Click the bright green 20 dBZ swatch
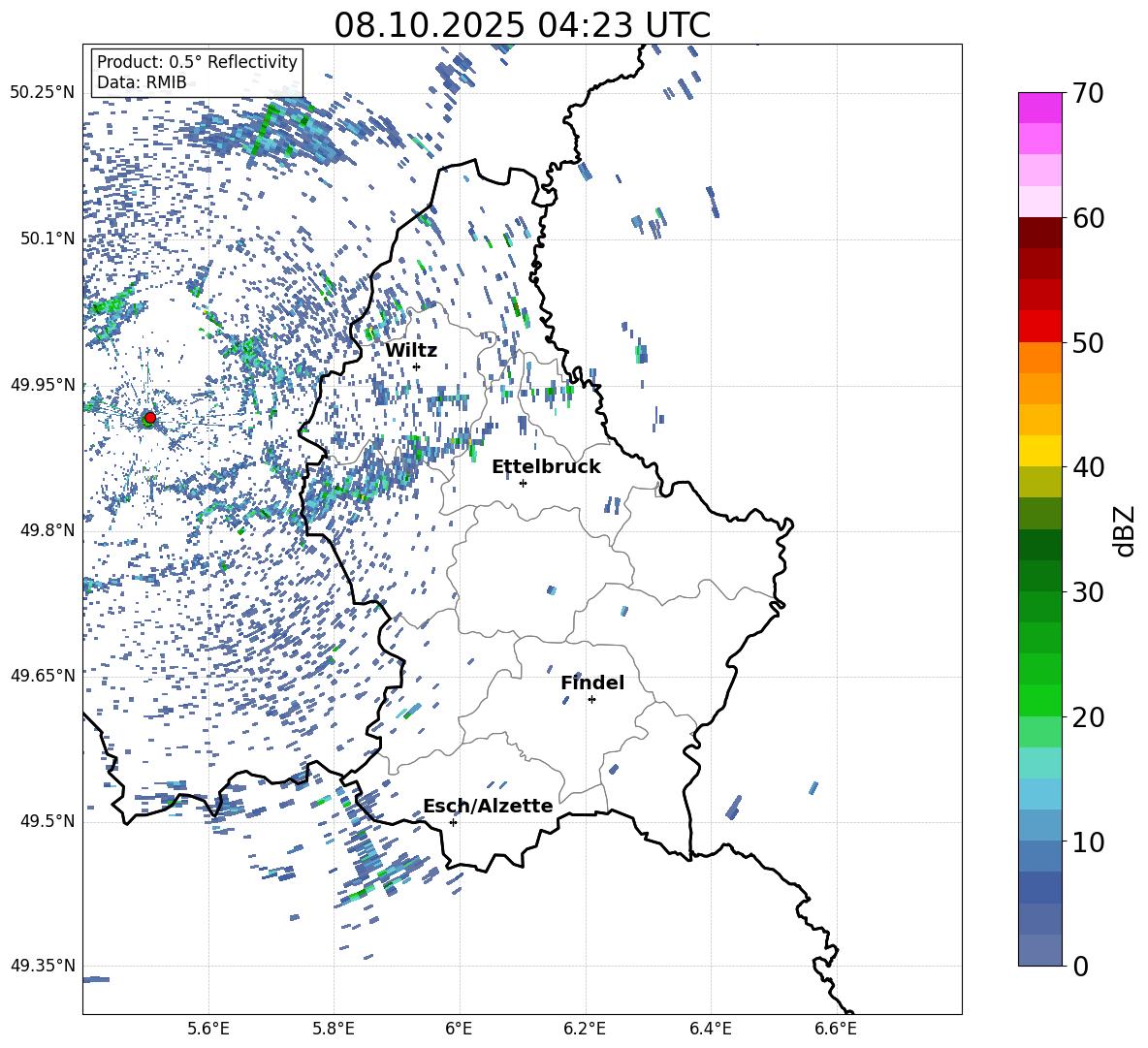1148x1048 pixels. point(1040,701)
